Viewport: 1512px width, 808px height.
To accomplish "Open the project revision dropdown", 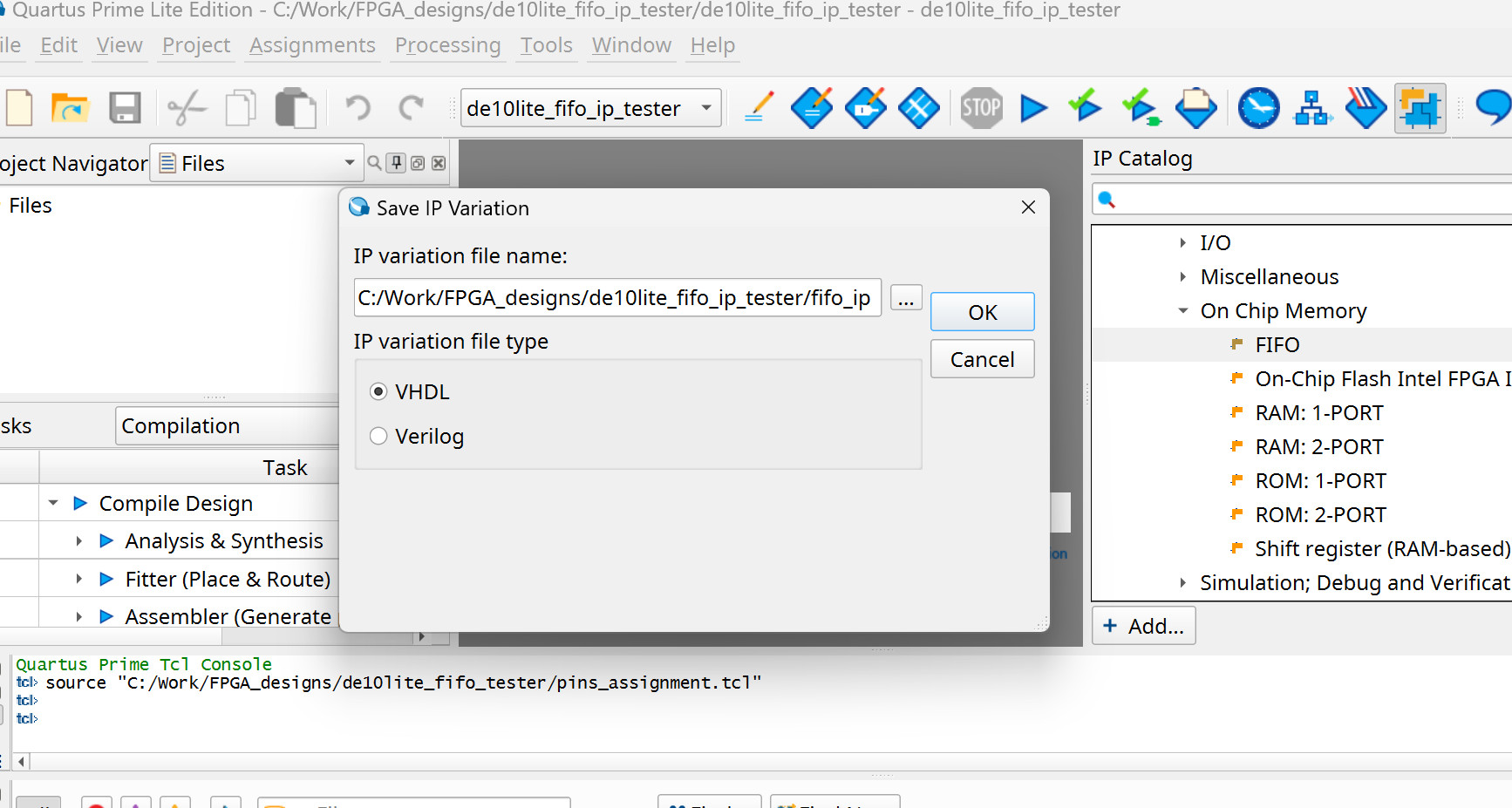I will click(x=705, y=108).
